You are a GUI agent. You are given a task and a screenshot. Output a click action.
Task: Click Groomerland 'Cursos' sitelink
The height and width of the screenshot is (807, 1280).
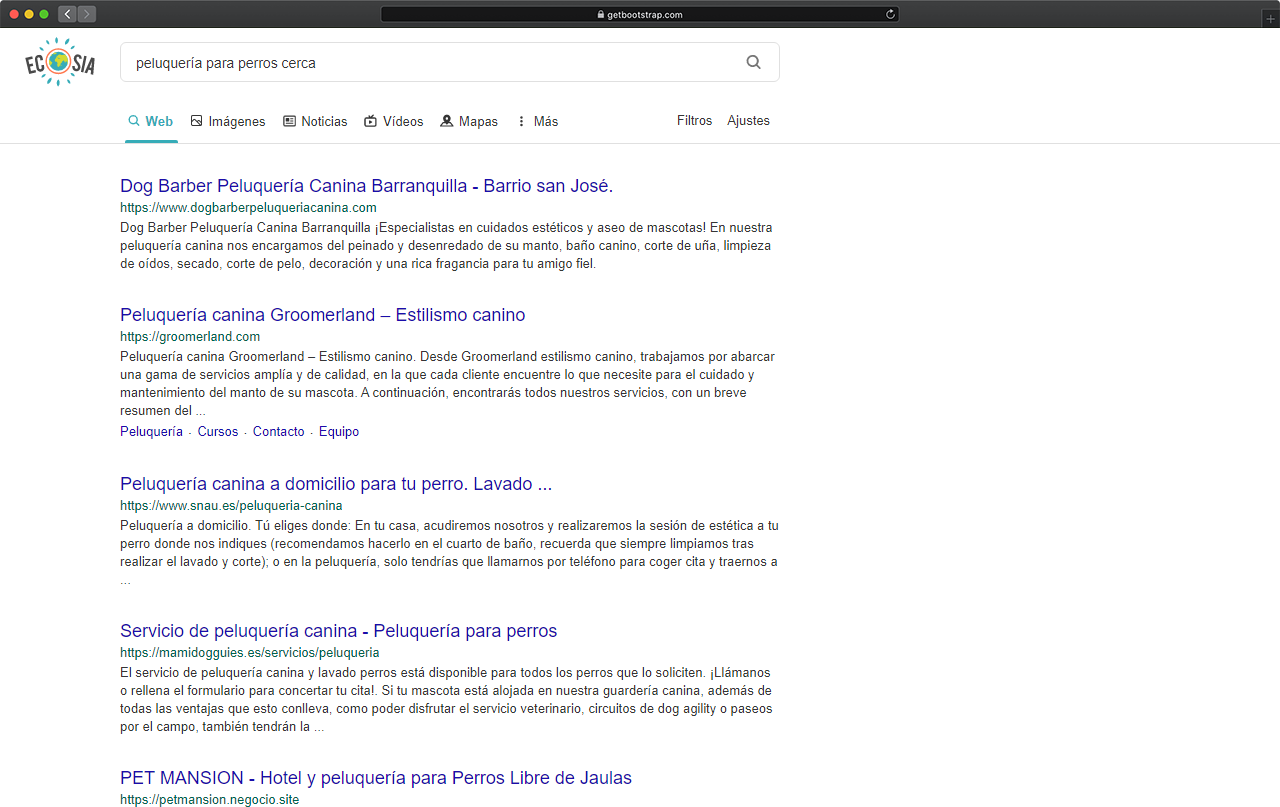click(218, 432)
